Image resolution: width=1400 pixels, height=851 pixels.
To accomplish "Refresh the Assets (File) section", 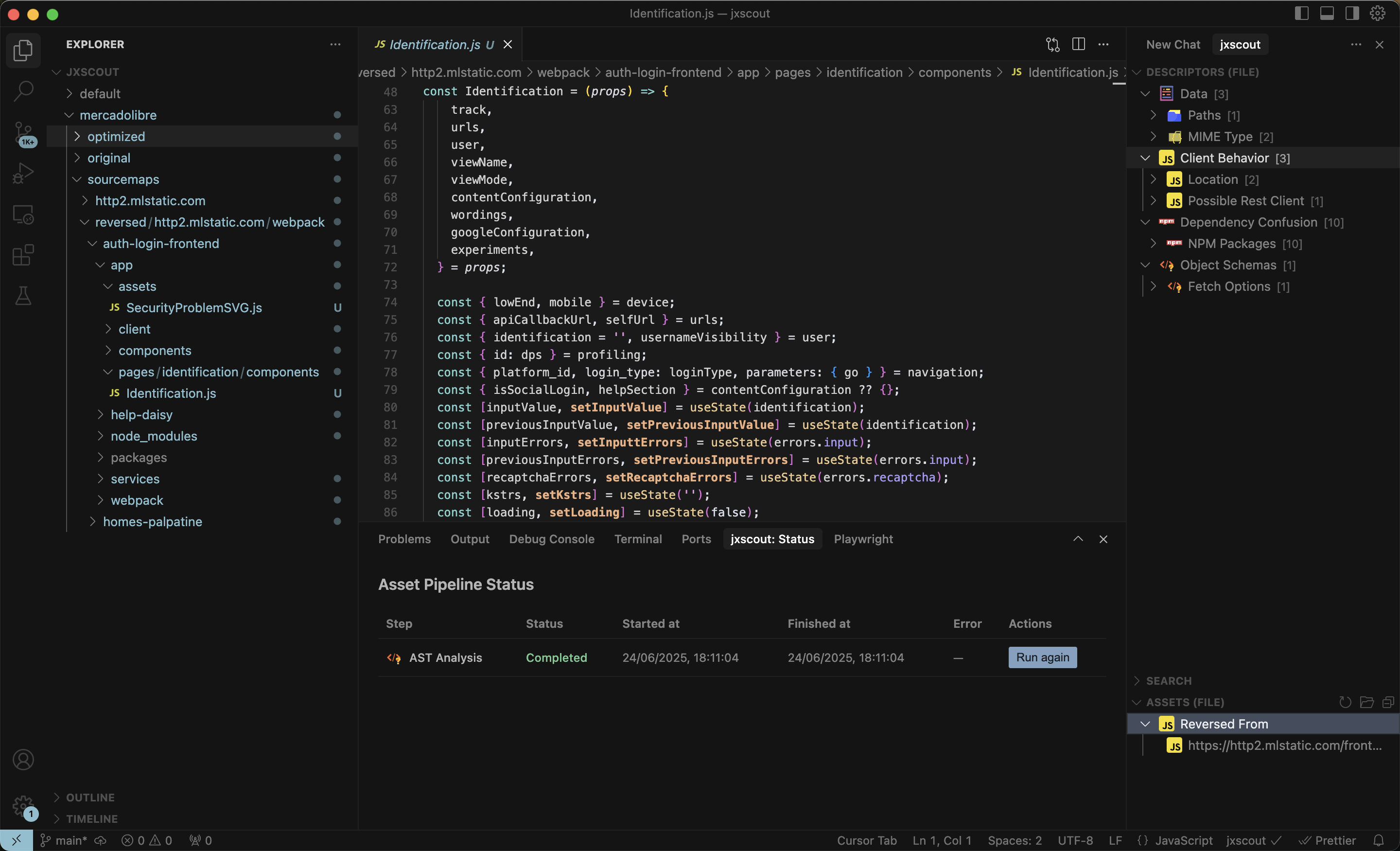I will tap(1345, 702).
